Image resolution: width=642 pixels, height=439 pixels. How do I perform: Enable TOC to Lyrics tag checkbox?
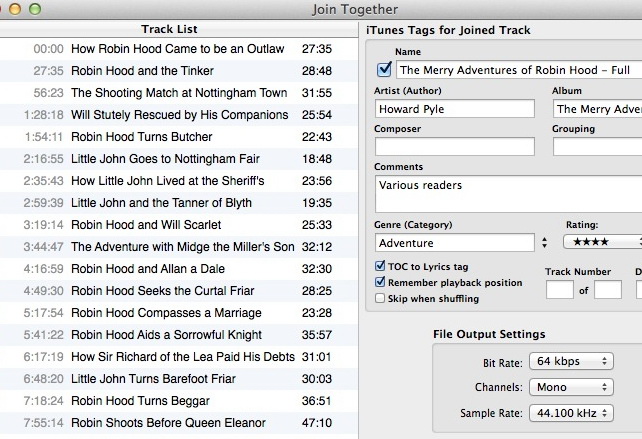[380, 267]
